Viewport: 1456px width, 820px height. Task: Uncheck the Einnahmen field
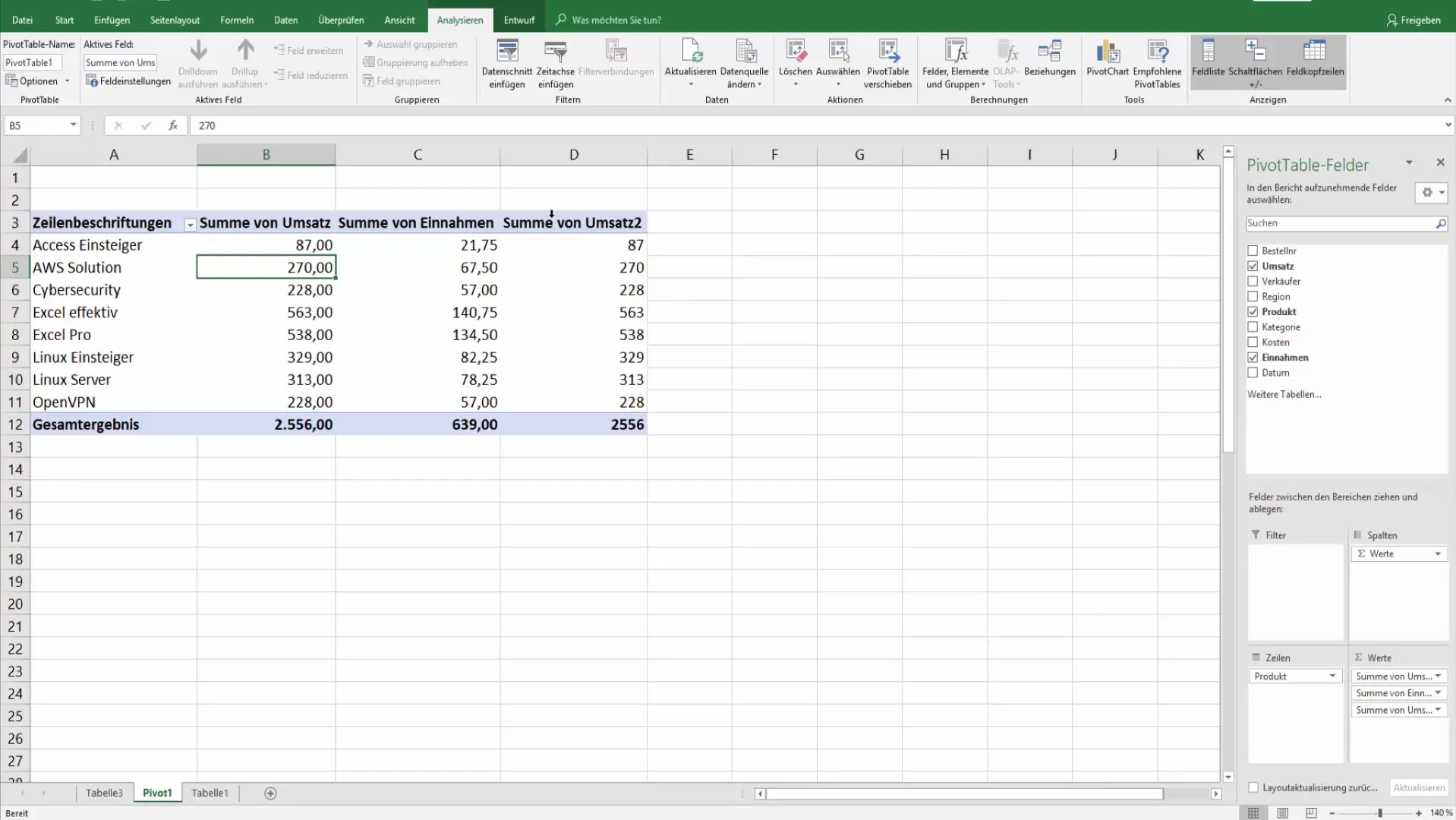[1253, 357]
